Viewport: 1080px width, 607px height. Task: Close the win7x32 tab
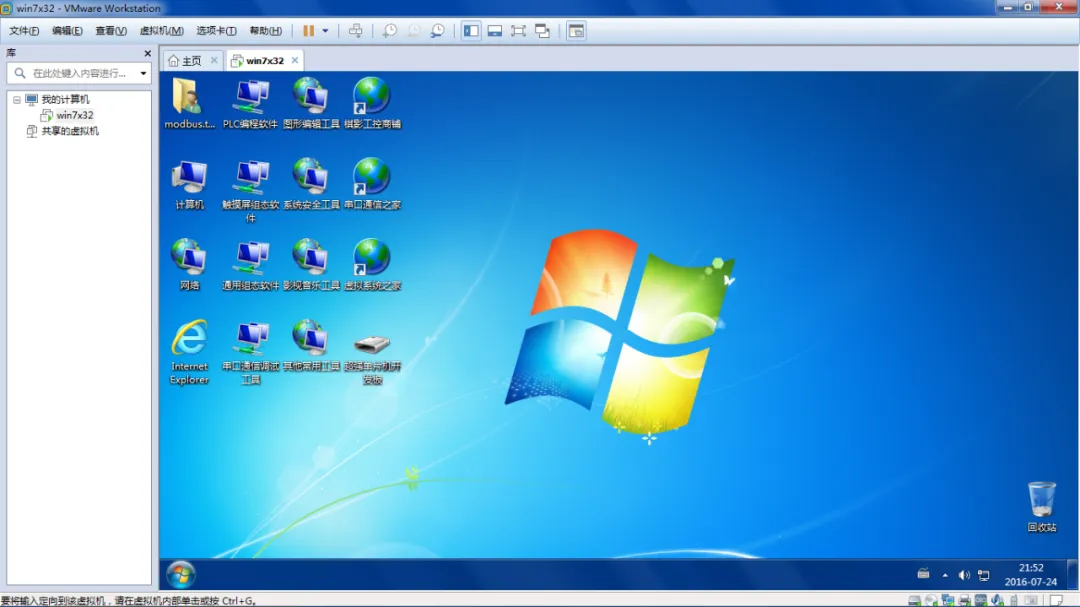pos(295,61)
